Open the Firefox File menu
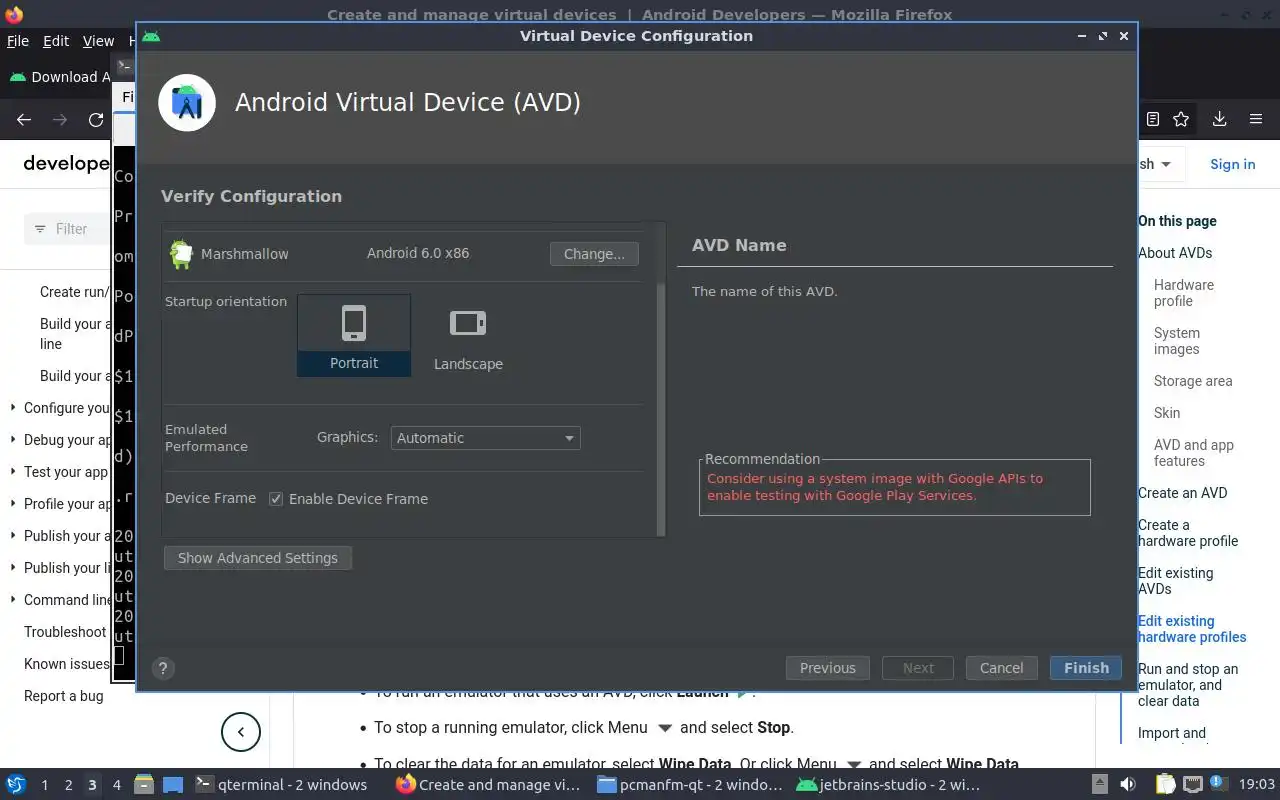The image size is (1280, 800). pos(18,41)
